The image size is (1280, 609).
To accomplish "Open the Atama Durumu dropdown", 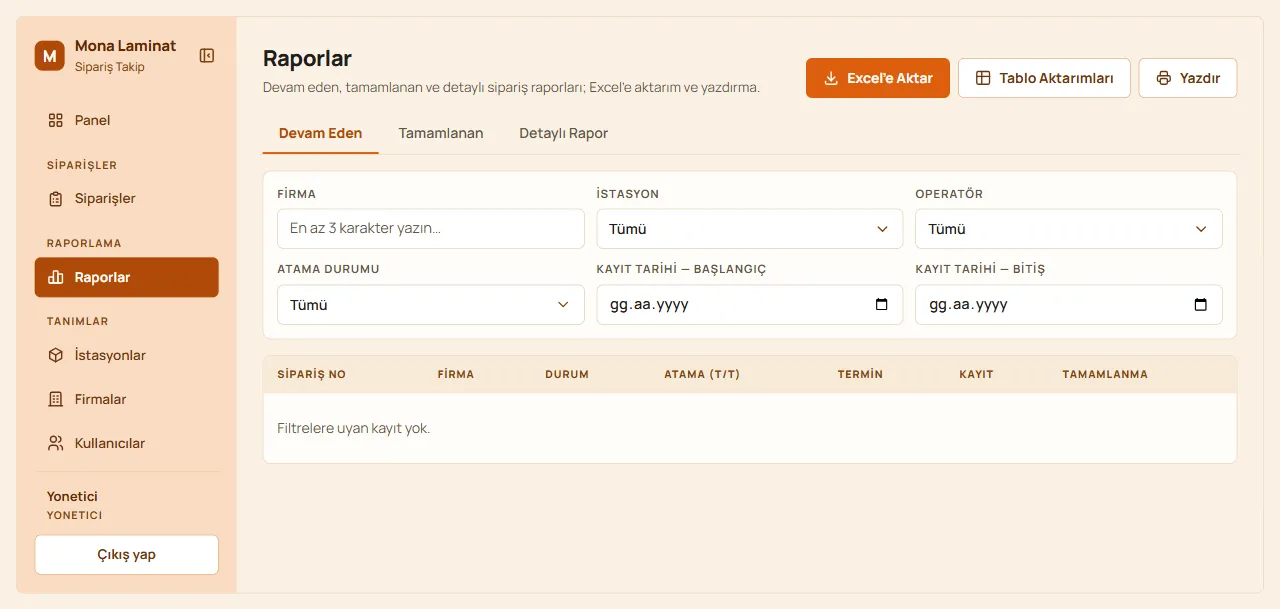I will [431, 305].
